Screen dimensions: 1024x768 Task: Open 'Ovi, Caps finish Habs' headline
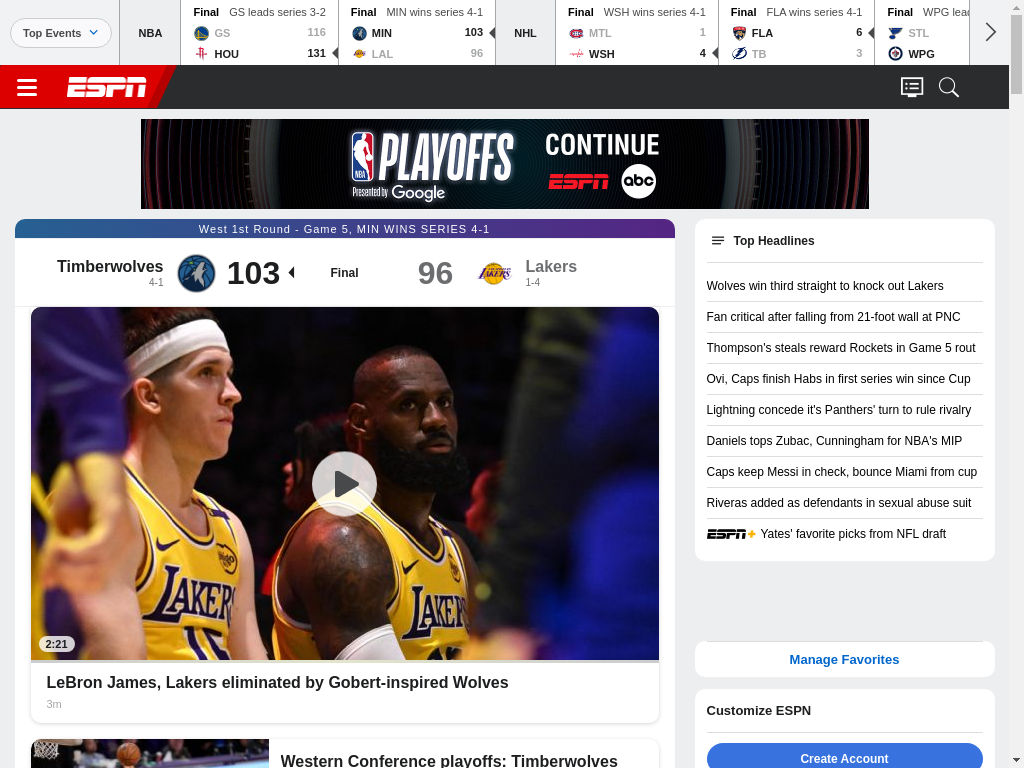[839, 379]
